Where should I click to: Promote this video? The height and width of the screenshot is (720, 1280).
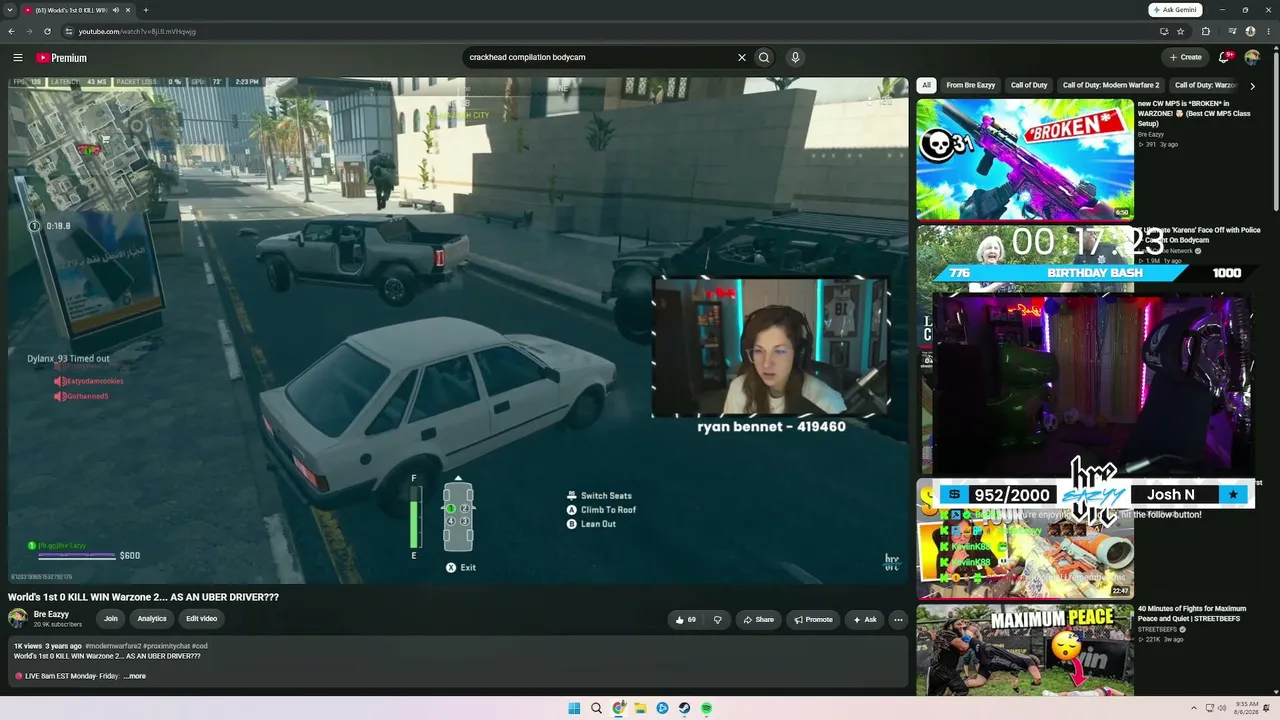click(813, 620)
